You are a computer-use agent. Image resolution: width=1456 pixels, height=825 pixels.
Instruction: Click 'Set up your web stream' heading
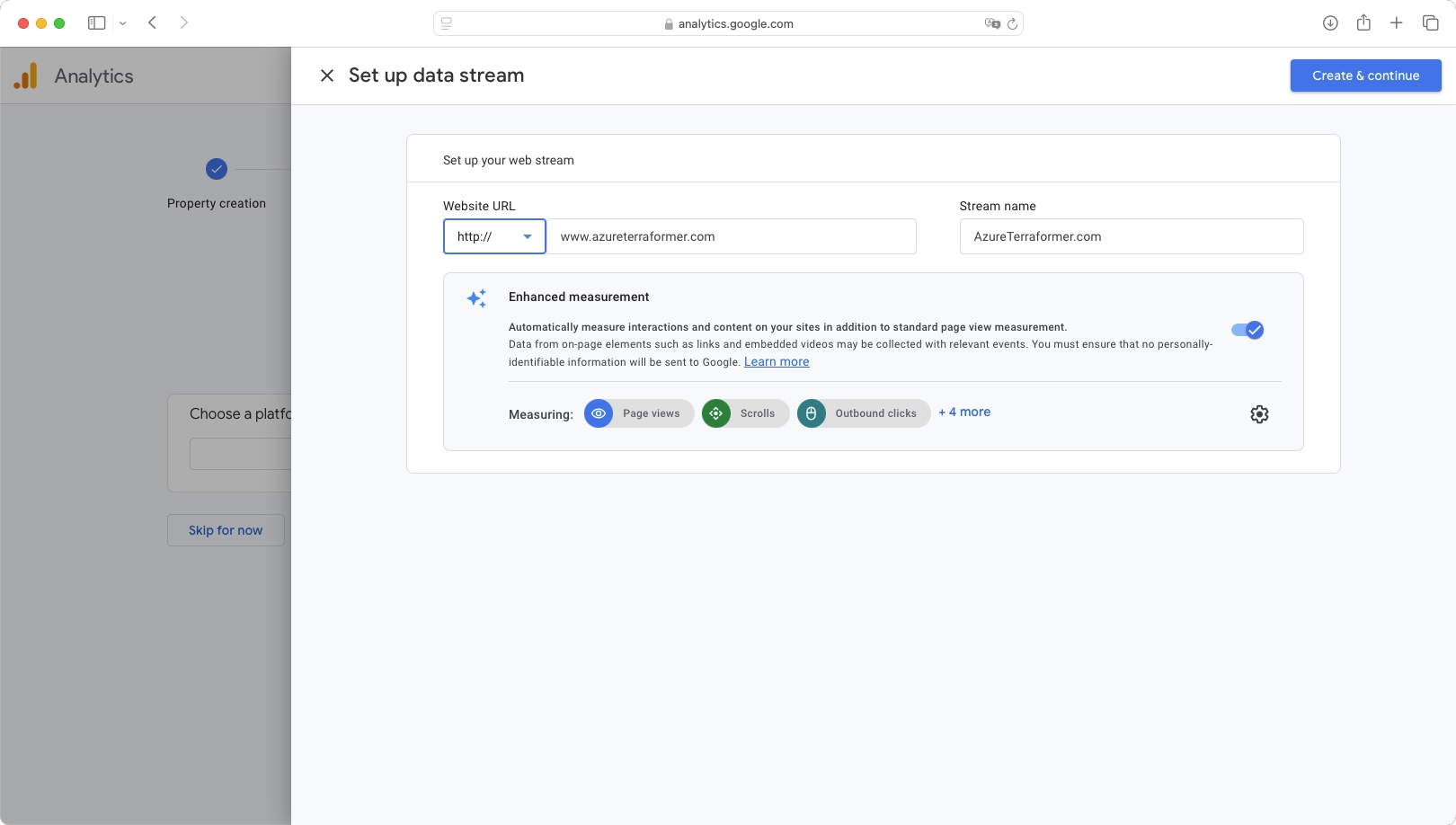(x=509, y=160)
